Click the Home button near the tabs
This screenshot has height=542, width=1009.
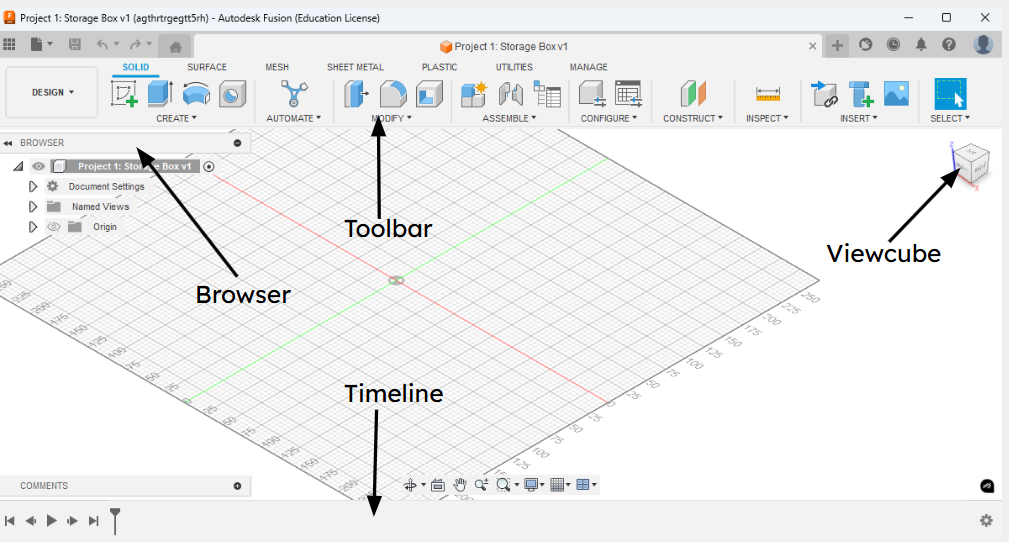[x=175, y=46]
